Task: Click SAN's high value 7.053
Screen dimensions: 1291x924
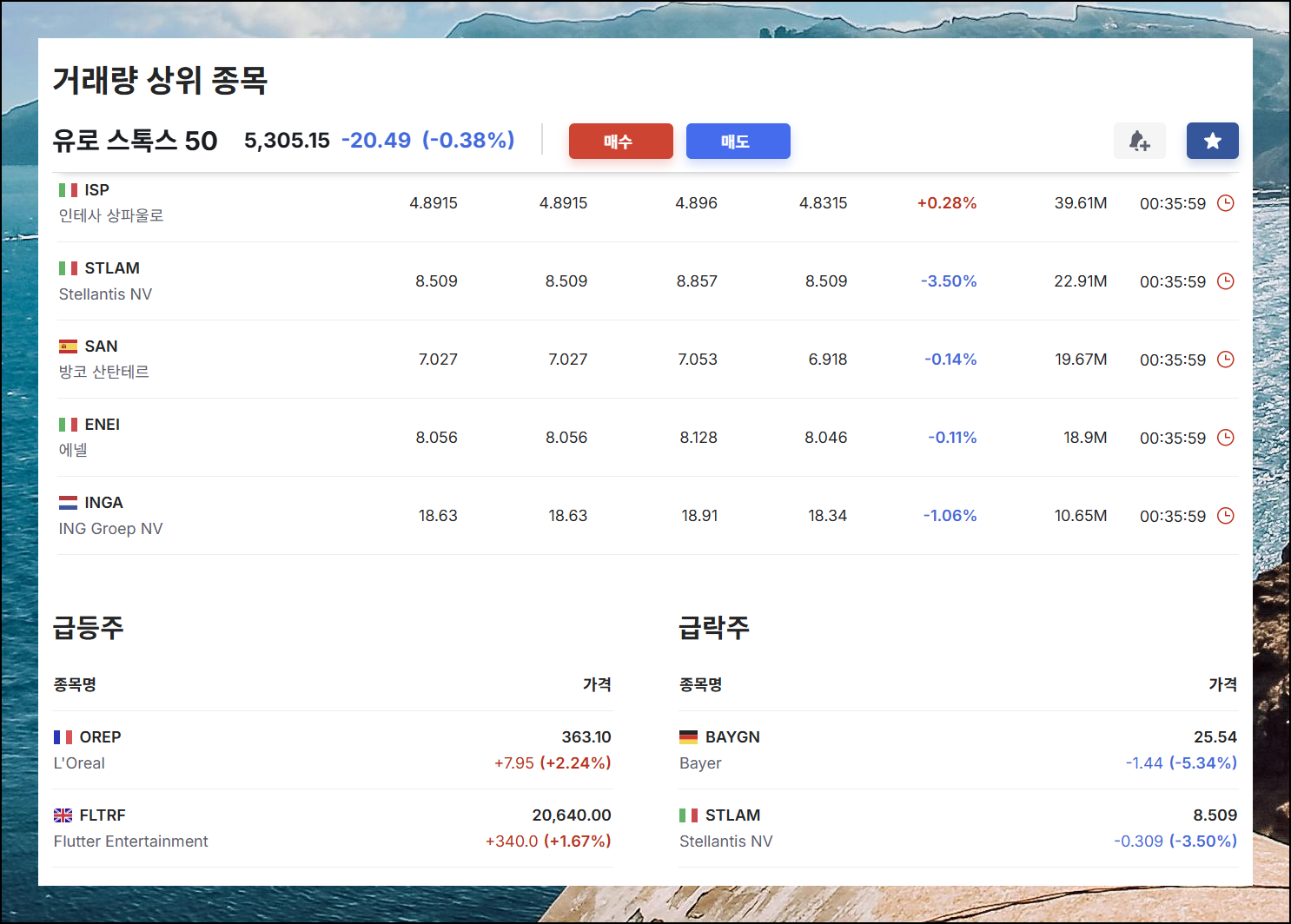Action: click(698, 360)
